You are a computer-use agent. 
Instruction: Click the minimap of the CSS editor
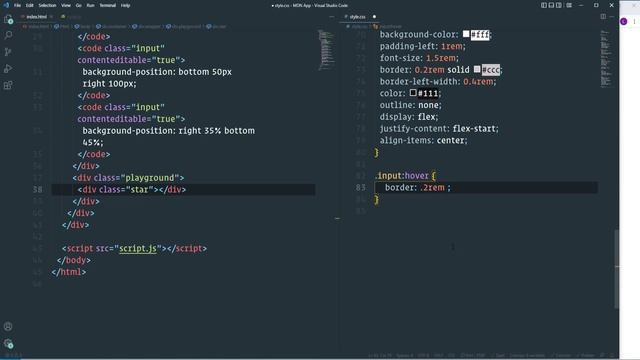(606, 58)
